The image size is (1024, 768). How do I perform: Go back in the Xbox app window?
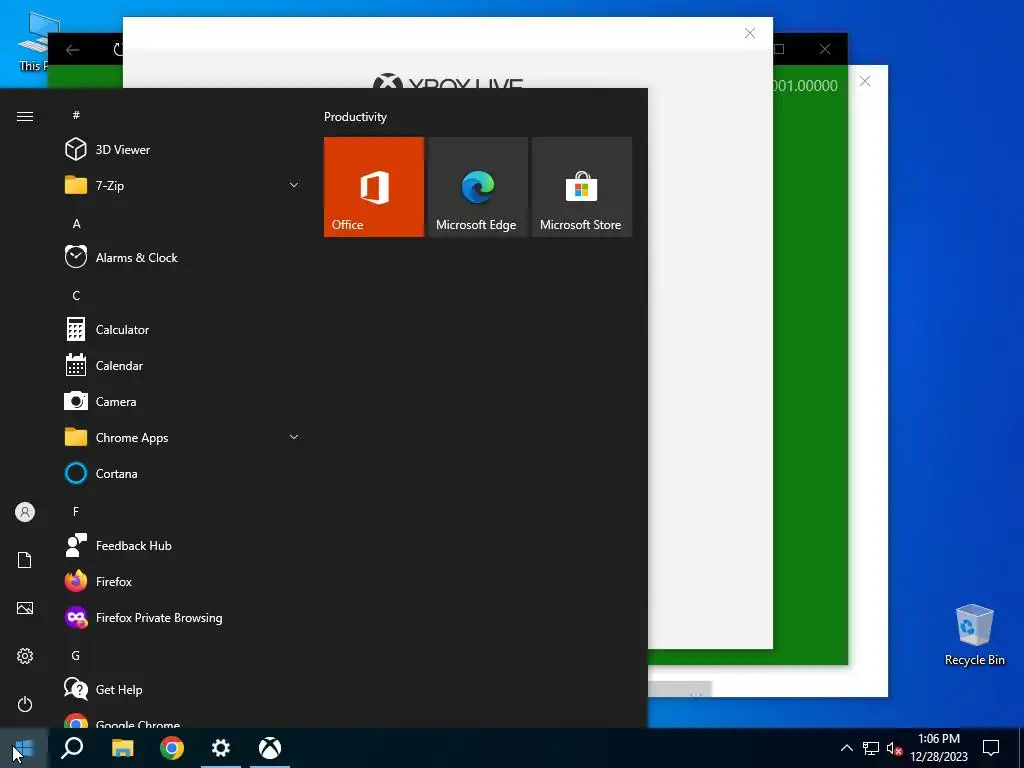click(x=72, y=50)
